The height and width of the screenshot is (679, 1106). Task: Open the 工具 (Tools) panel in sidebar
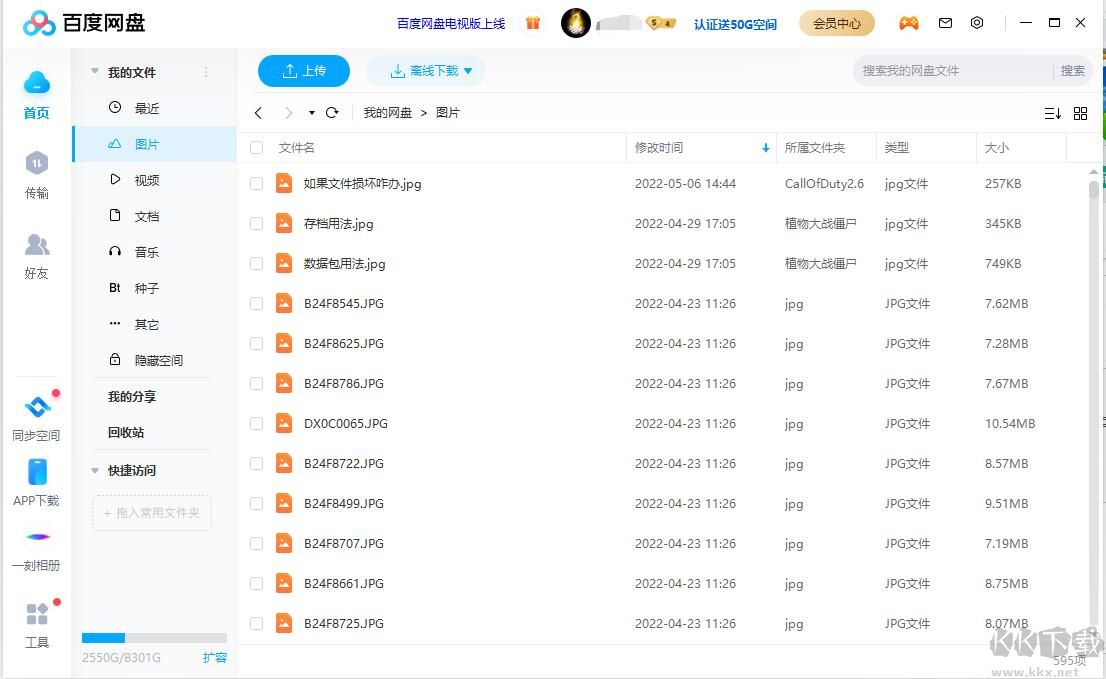pyautogui.click(x=36, y=623)
